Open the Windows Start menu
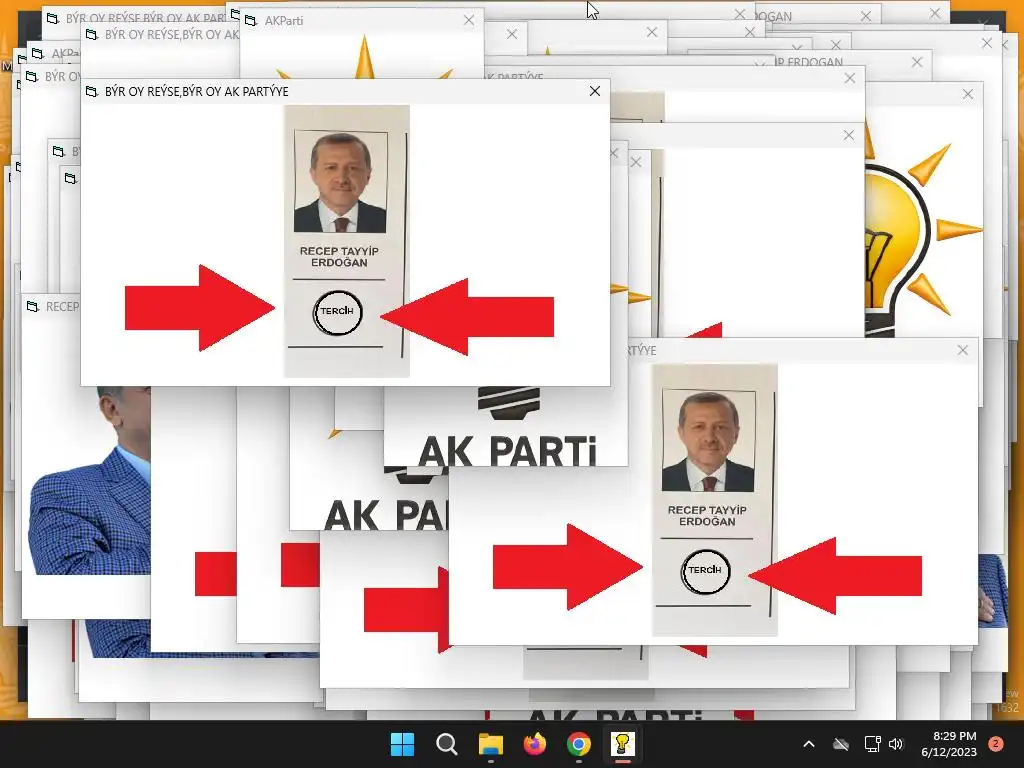Screen dimensions: 1024x768 tap(402, 744)
